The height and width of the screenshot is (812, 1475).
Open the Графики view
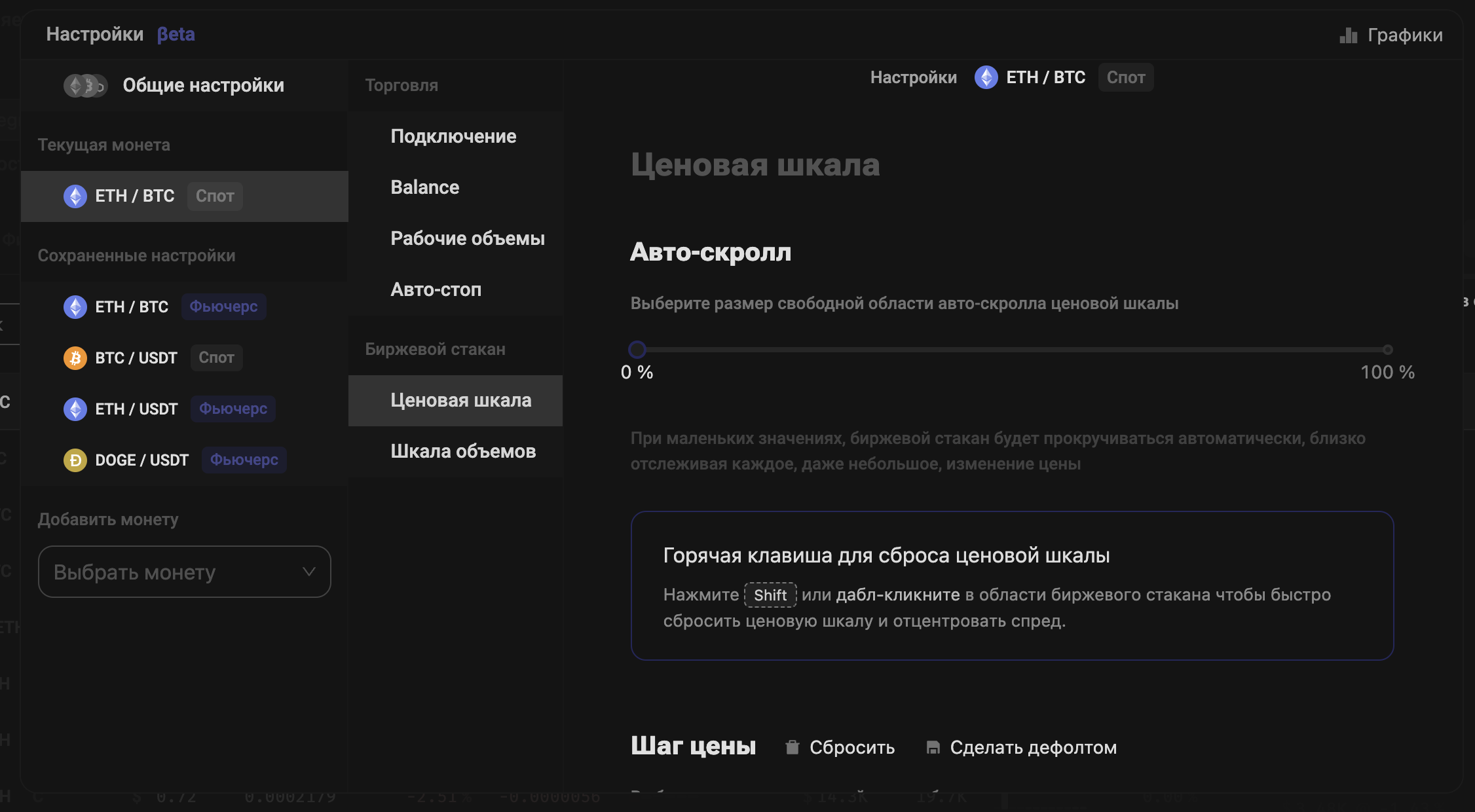pyautogui.click(x=1391, y=35)
